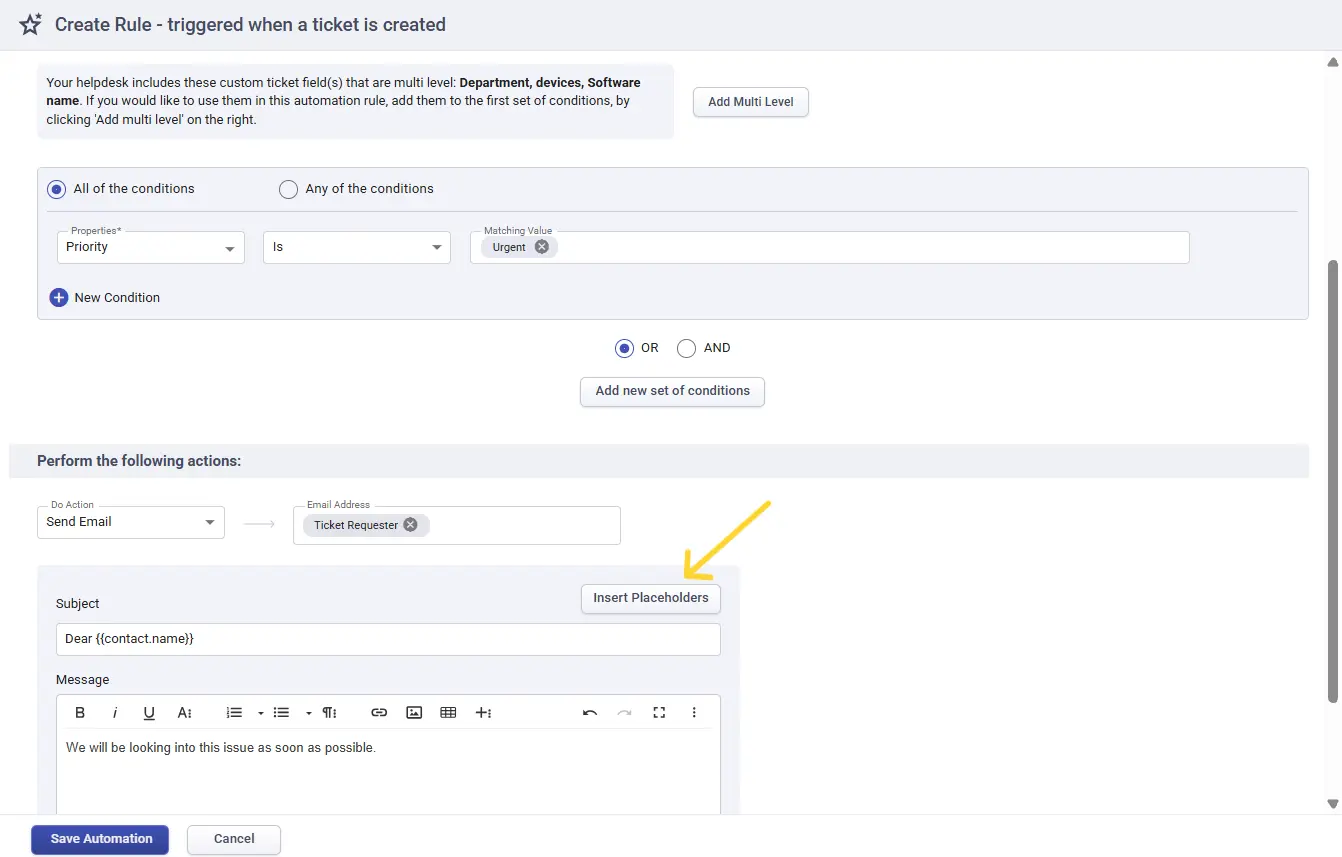Toggle underline formatting in message editor
1342x857 pixels.
149,713
